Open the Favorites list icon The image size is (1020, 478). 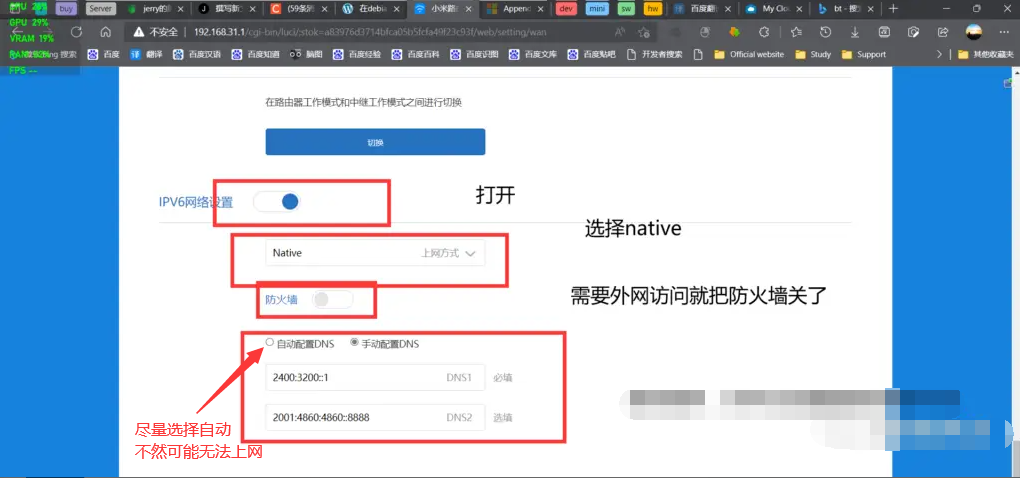(796, 32)
